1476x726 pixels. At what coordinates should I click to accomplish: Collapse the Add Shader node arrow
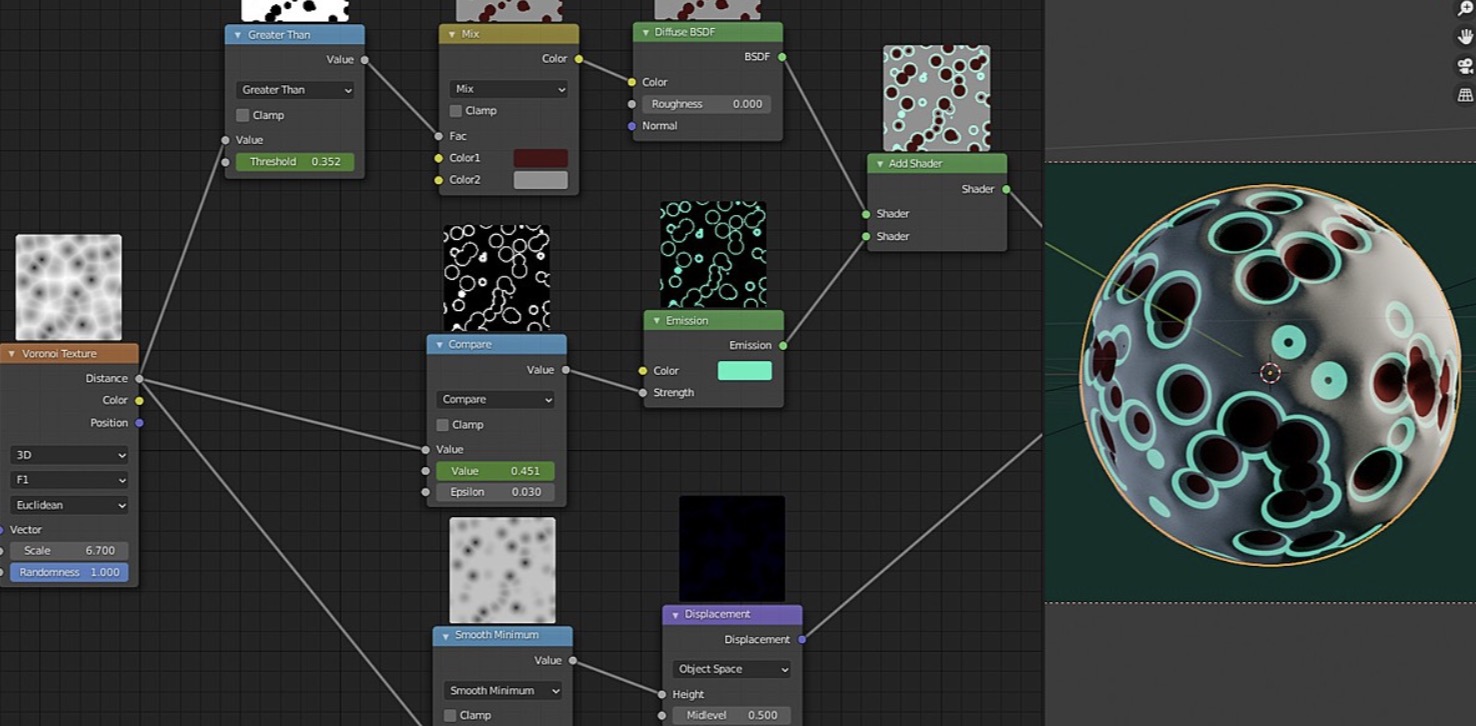(x=880, y=164)
